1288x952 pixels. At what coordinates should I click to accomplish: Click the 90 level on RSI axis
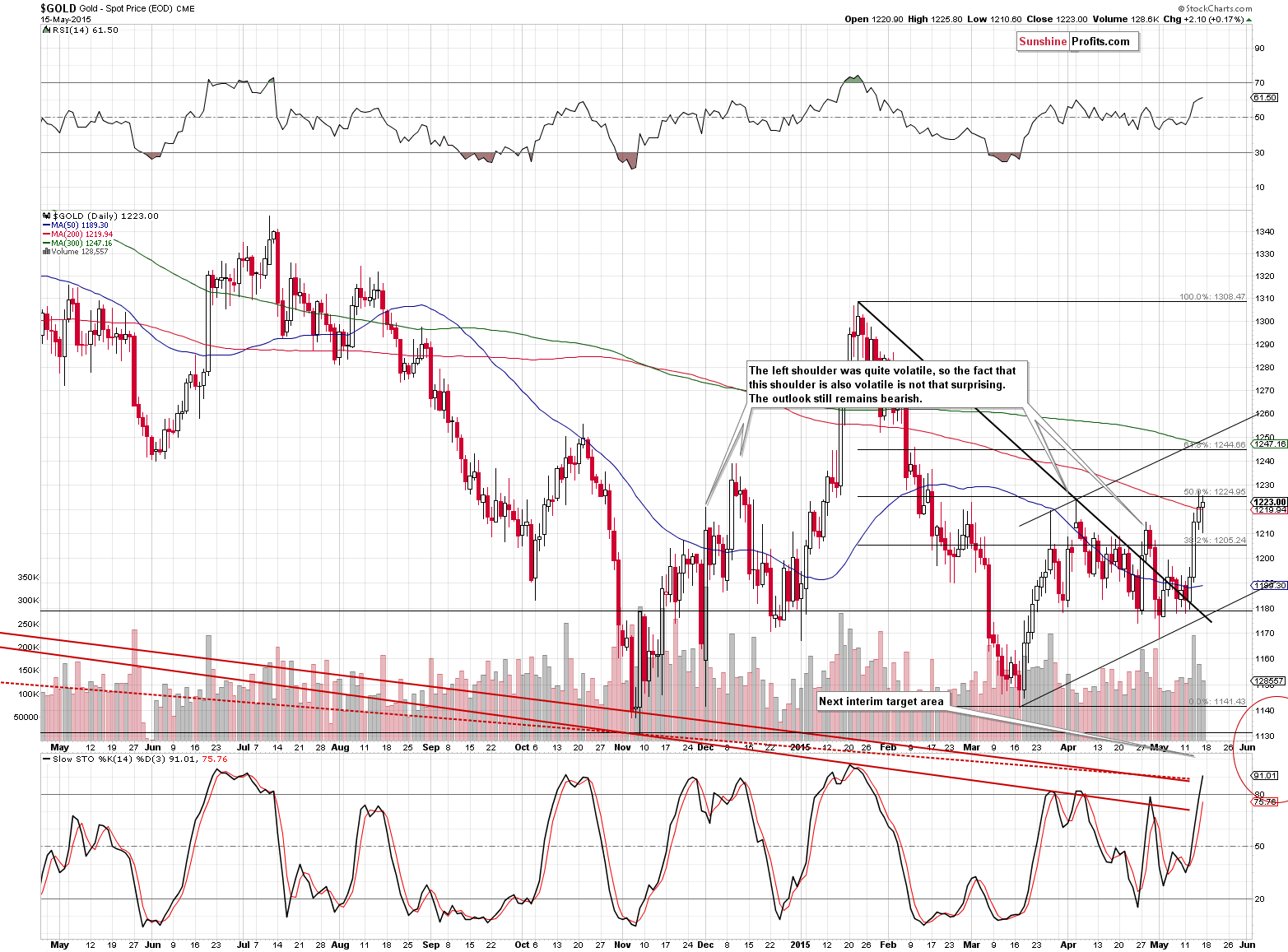[x=1259, y=49]
